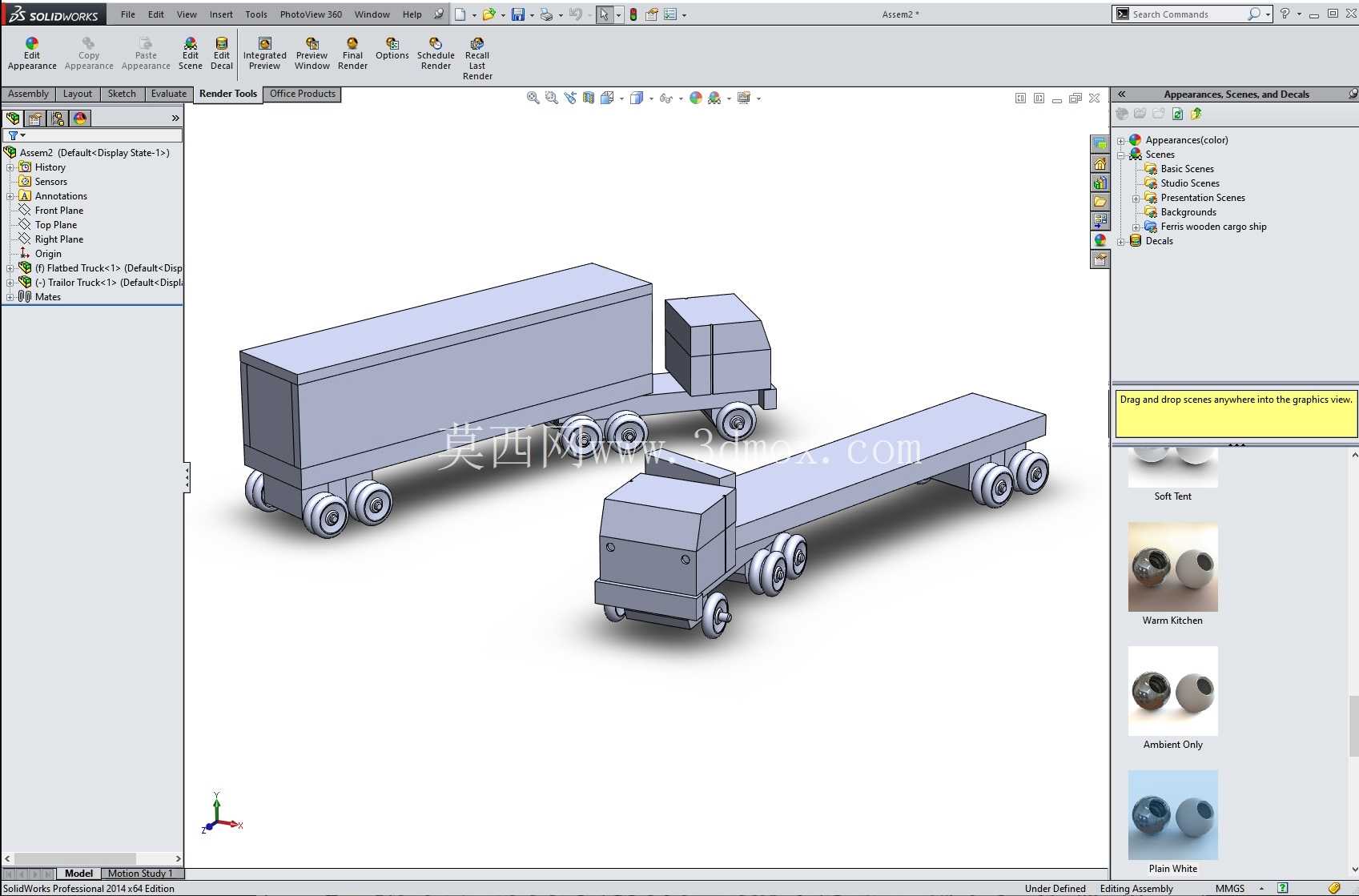Click the Edit Appearance tool
This screenshot has height=896, width=1359.
(x=32, y=54)
